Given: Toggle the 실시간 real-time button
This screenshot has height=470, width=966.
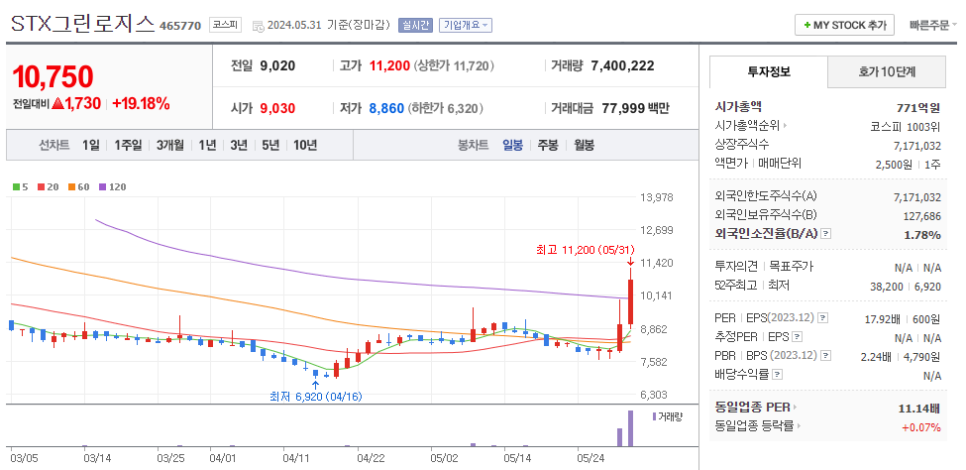Looking at the screenshot, I should (x=416, y=25).
